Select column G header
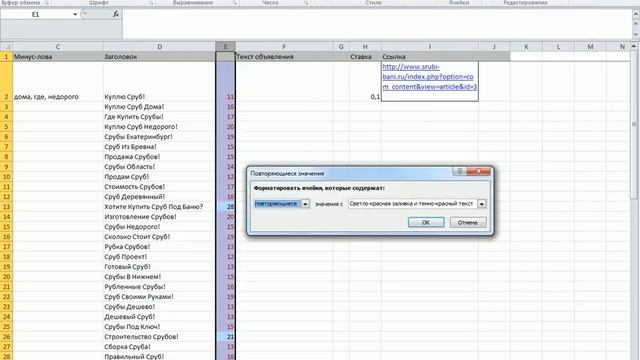Viewport: 640px width, 360px height. click(x=341, y=47)
